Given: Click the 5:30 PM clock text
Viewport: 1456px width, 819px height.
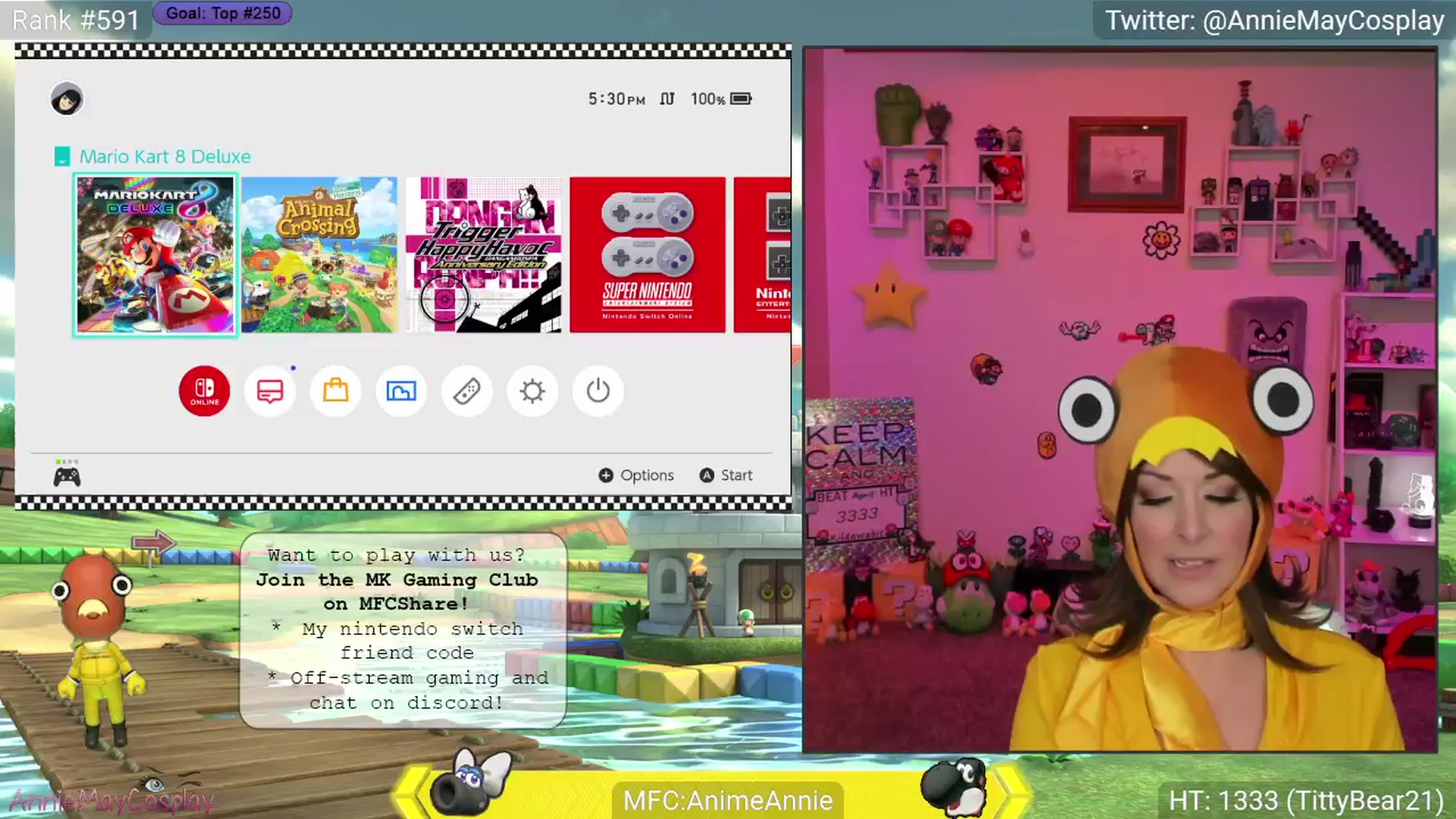Looking at the screenshot, I should click(617, 99).
